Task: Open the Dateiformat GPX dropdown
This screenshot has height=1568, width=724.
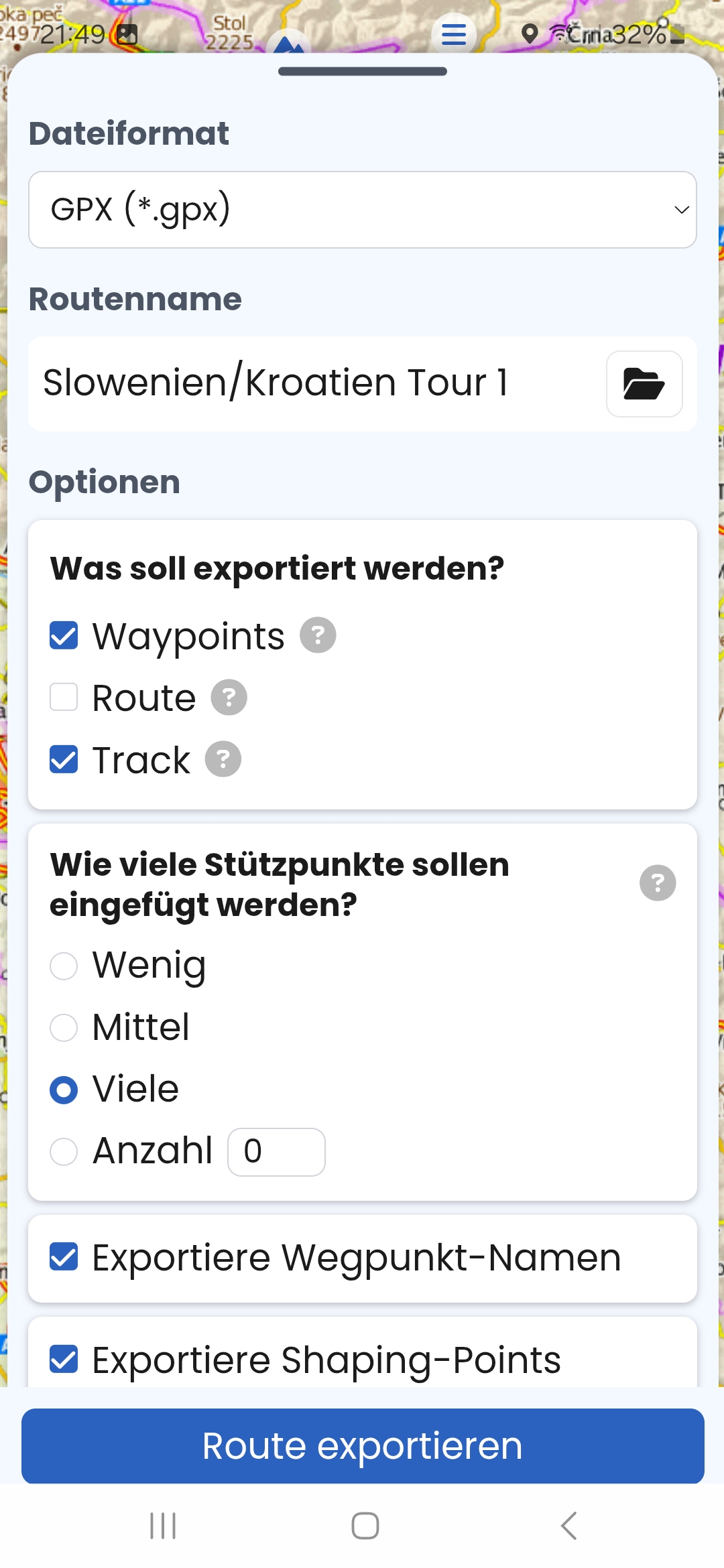Action: [363, 210]
